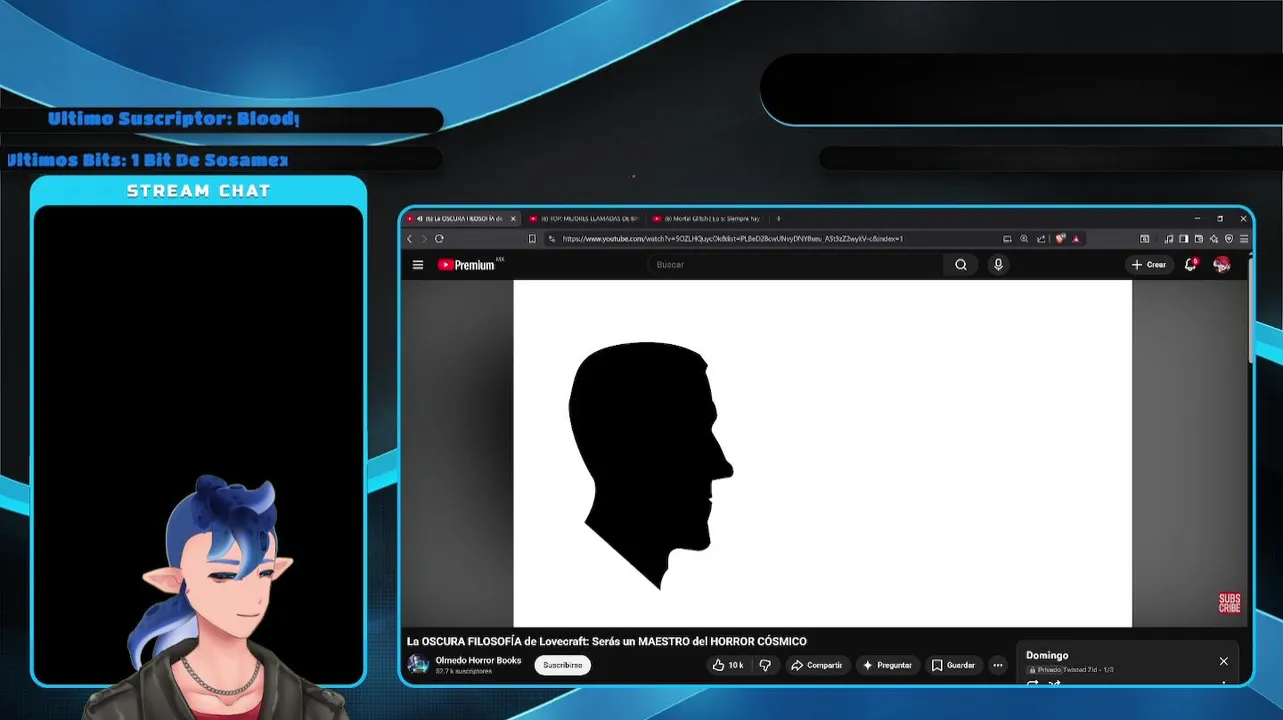
Task: Switch to the Mortal Glitch tab
Action: click(x=707, y=218)
